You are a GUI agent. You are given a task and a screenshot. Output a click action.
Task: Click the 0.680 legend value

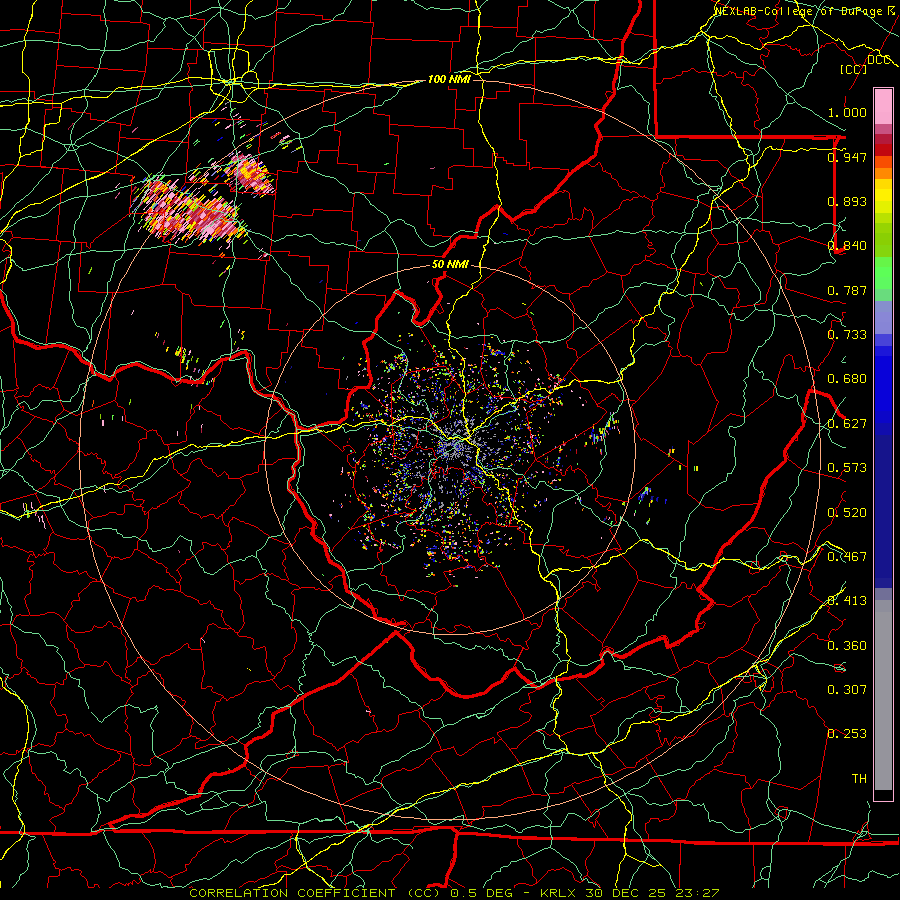847,379
